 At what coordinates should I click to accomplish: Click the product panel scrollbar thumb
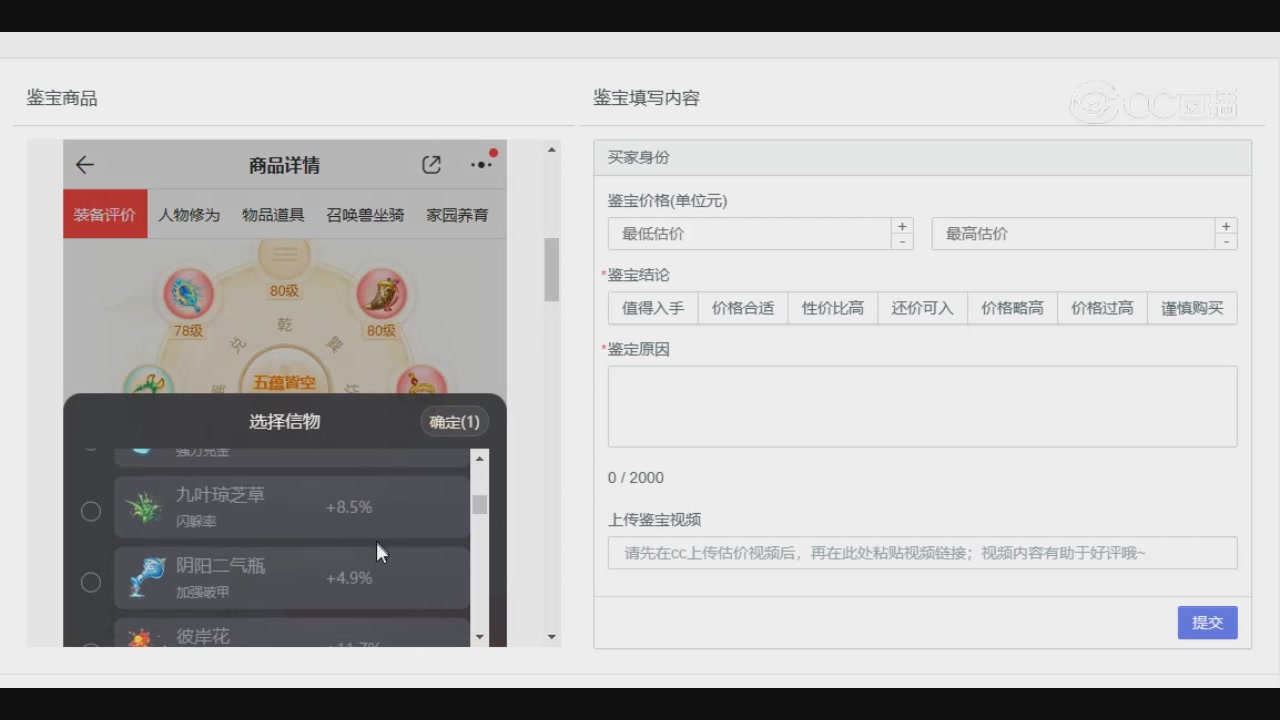(552, 270)
